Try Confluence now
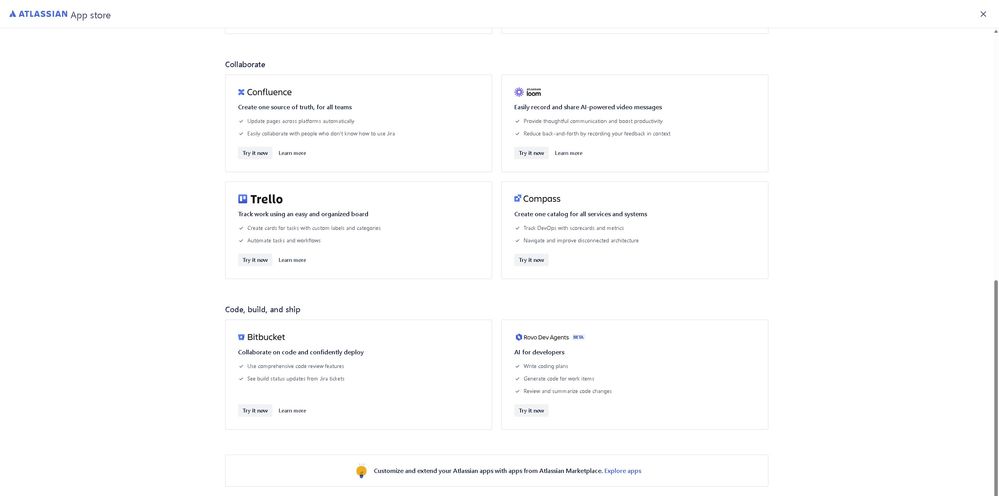Screen dimensions: 999x496 [255, 153]
